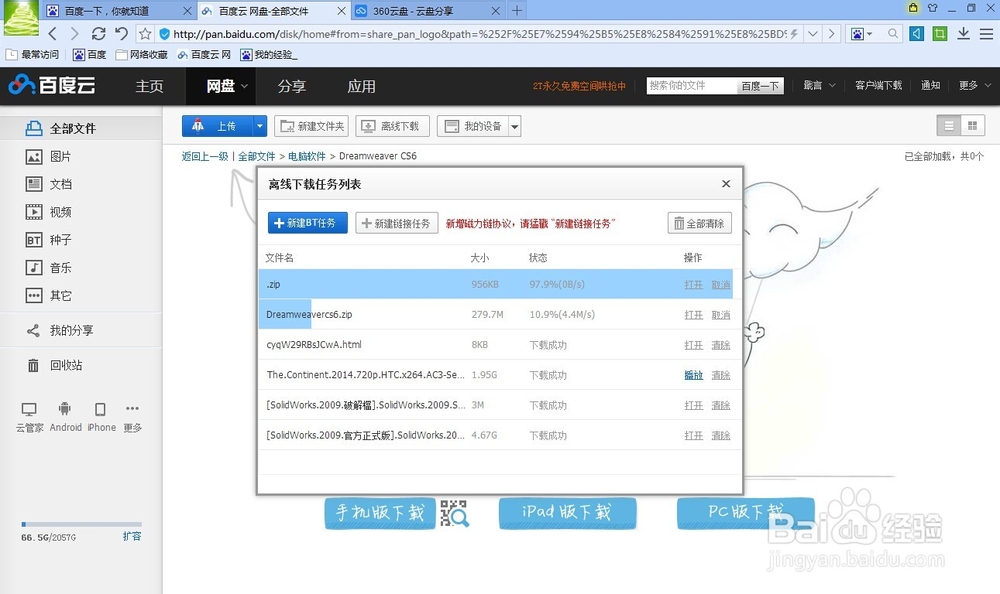Reload the page with refresh icon
This screenshot has height=594, width=1000.
click(98, 34)
